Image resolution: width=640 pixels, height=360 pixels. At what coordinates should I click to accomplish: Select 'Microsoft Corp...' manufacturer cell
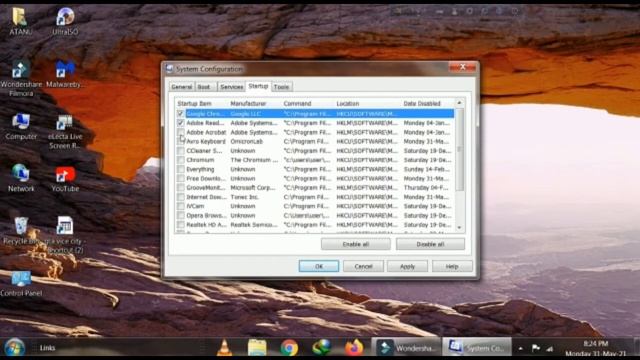(253, 188)
